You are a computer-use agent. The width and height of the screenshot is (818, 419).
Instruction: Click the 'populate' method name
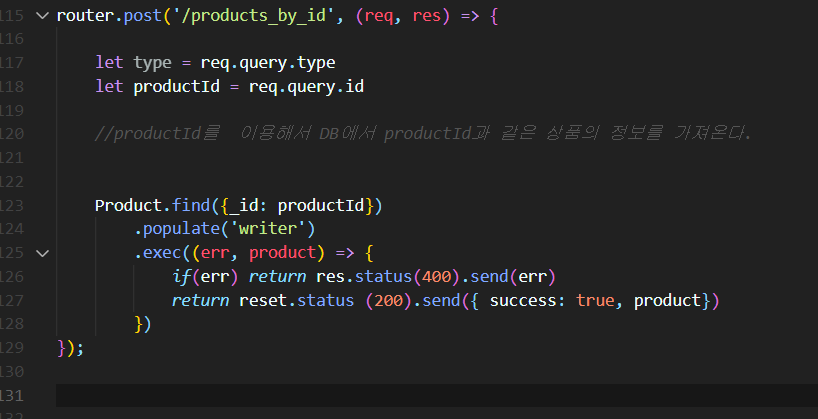(x=181, y=229)
